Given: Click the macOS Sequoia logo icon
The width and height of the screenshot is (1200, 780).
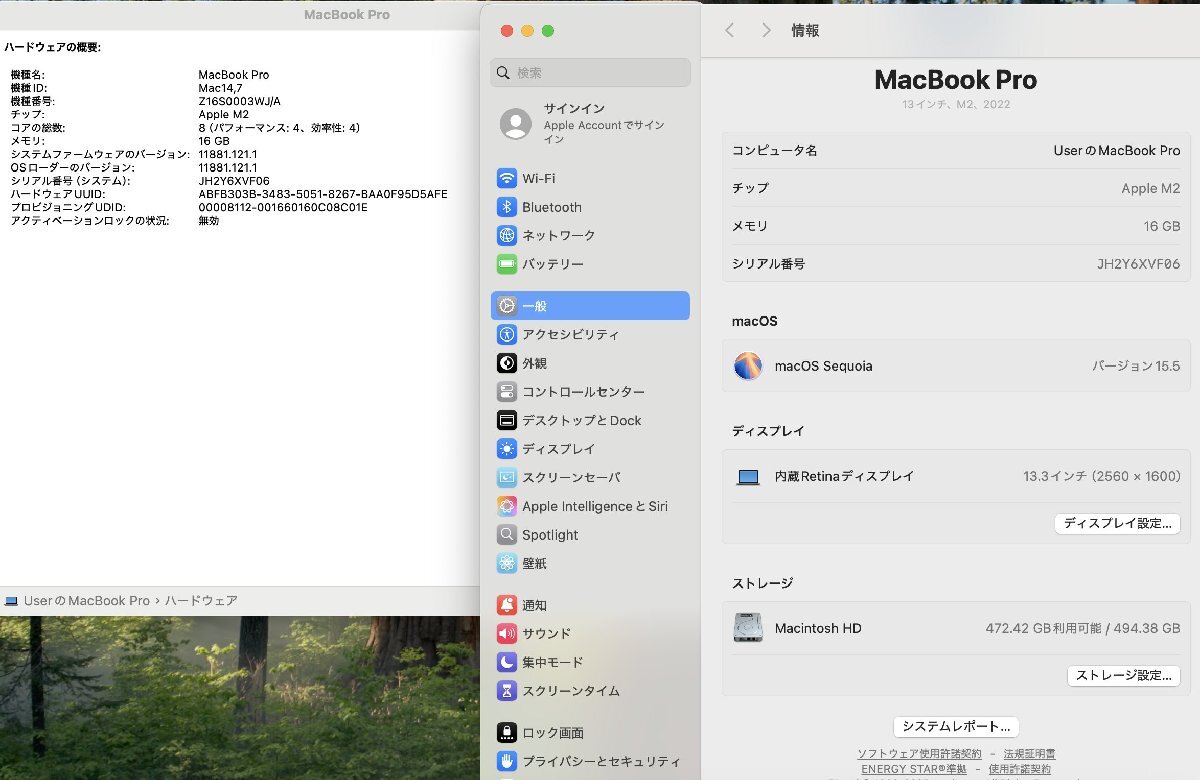Looking at the screenshot, I should [748, 366].
